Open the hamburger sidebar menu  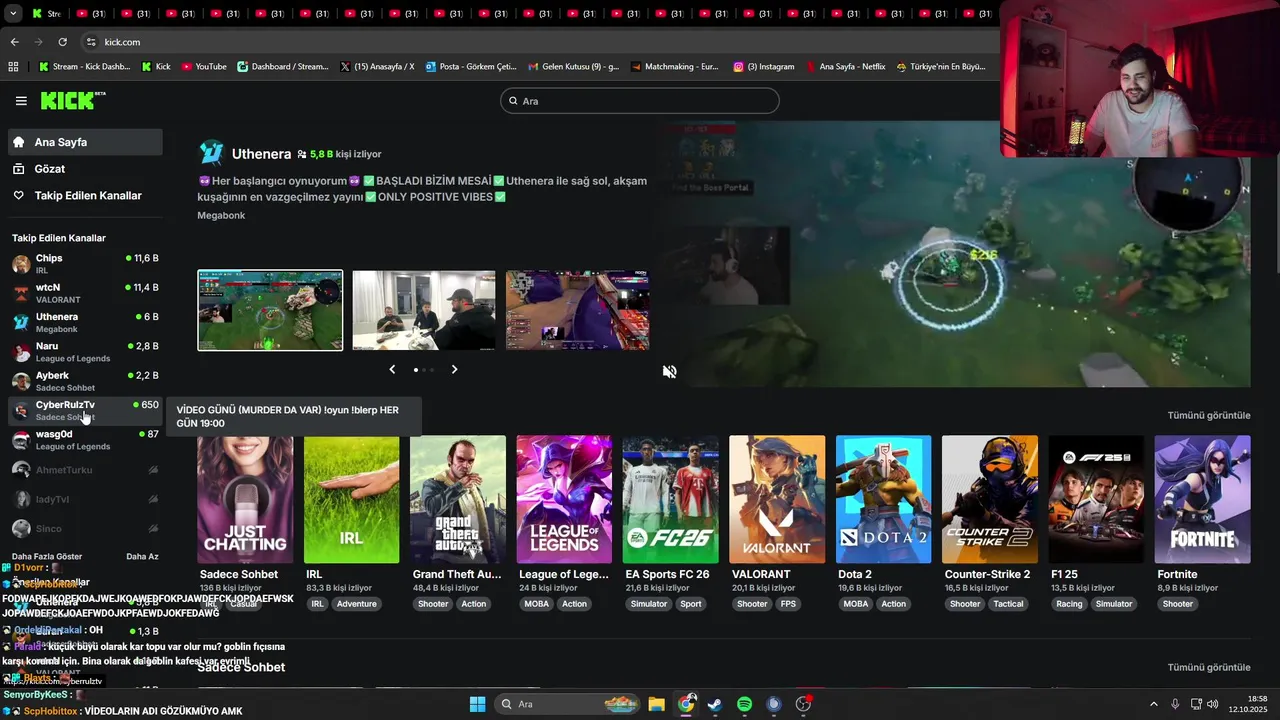click(21, 101)
